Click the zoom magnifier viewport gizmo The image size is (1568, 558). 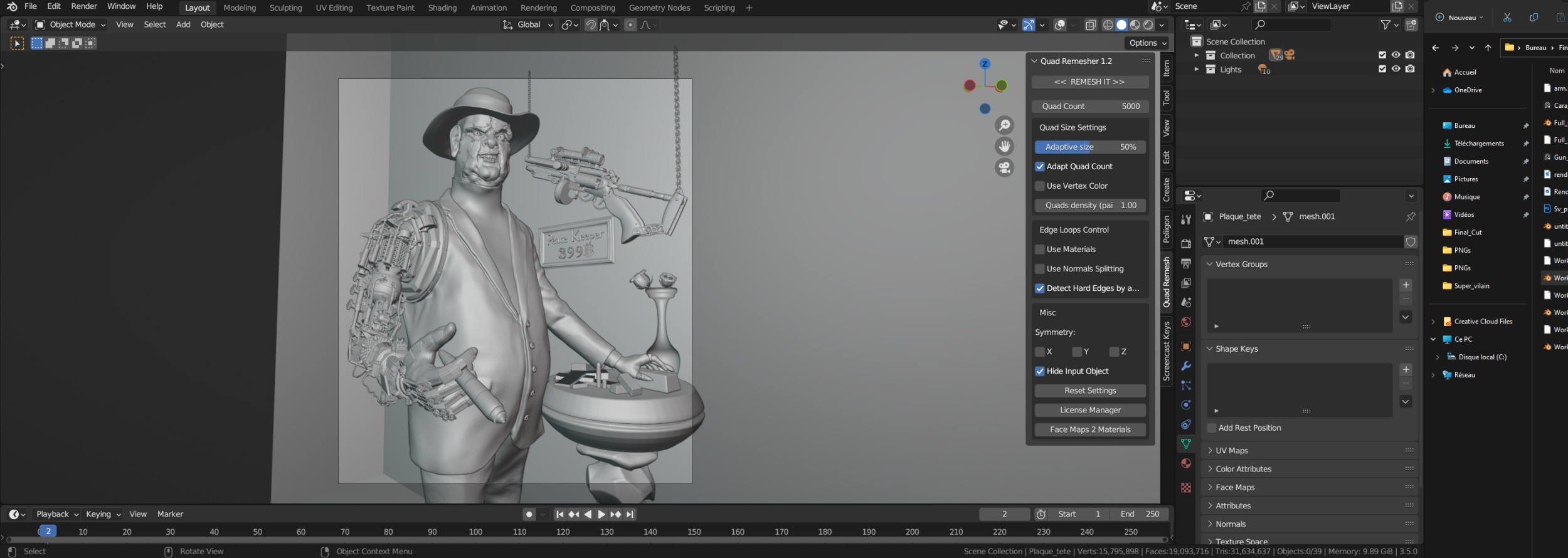tap(1004, 125)
